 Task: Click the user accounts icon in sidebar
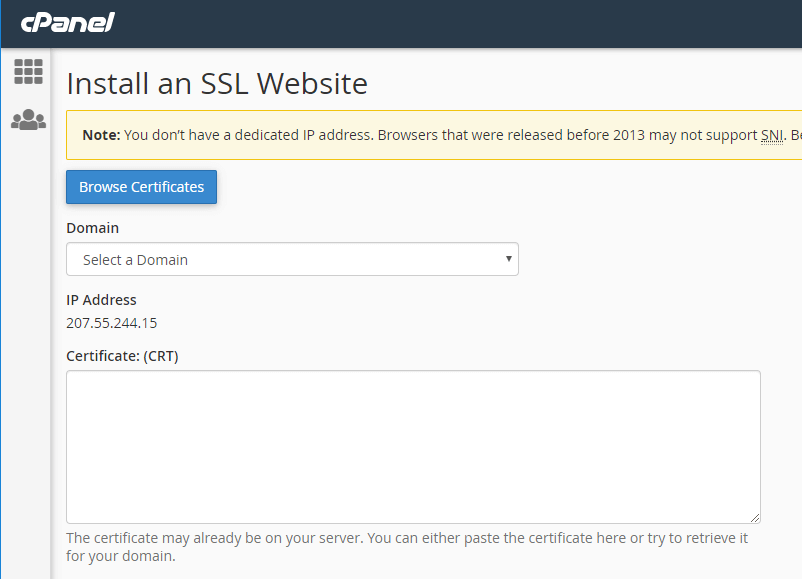(29, 118)
